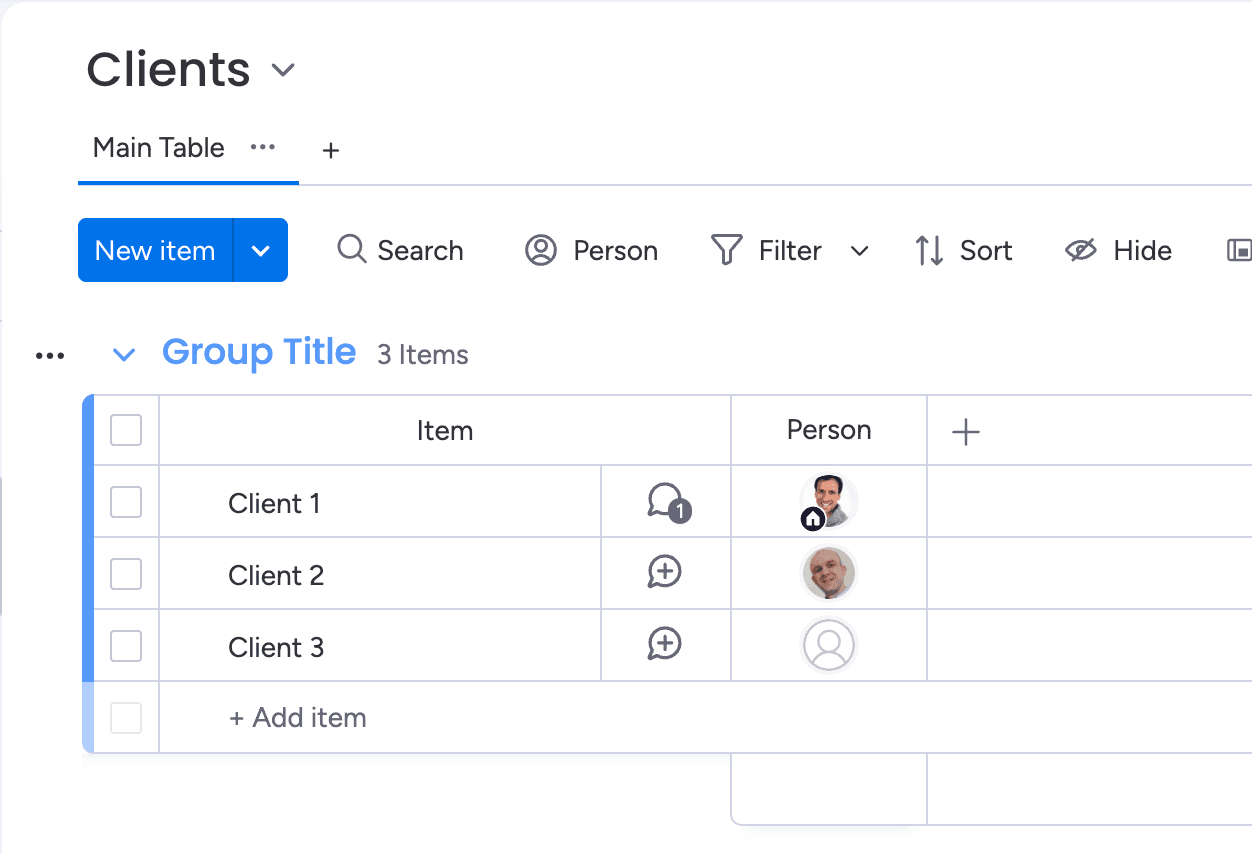1252x854 pixels.
Task: Click the Client 1 item name
Action: pos(274,503)
